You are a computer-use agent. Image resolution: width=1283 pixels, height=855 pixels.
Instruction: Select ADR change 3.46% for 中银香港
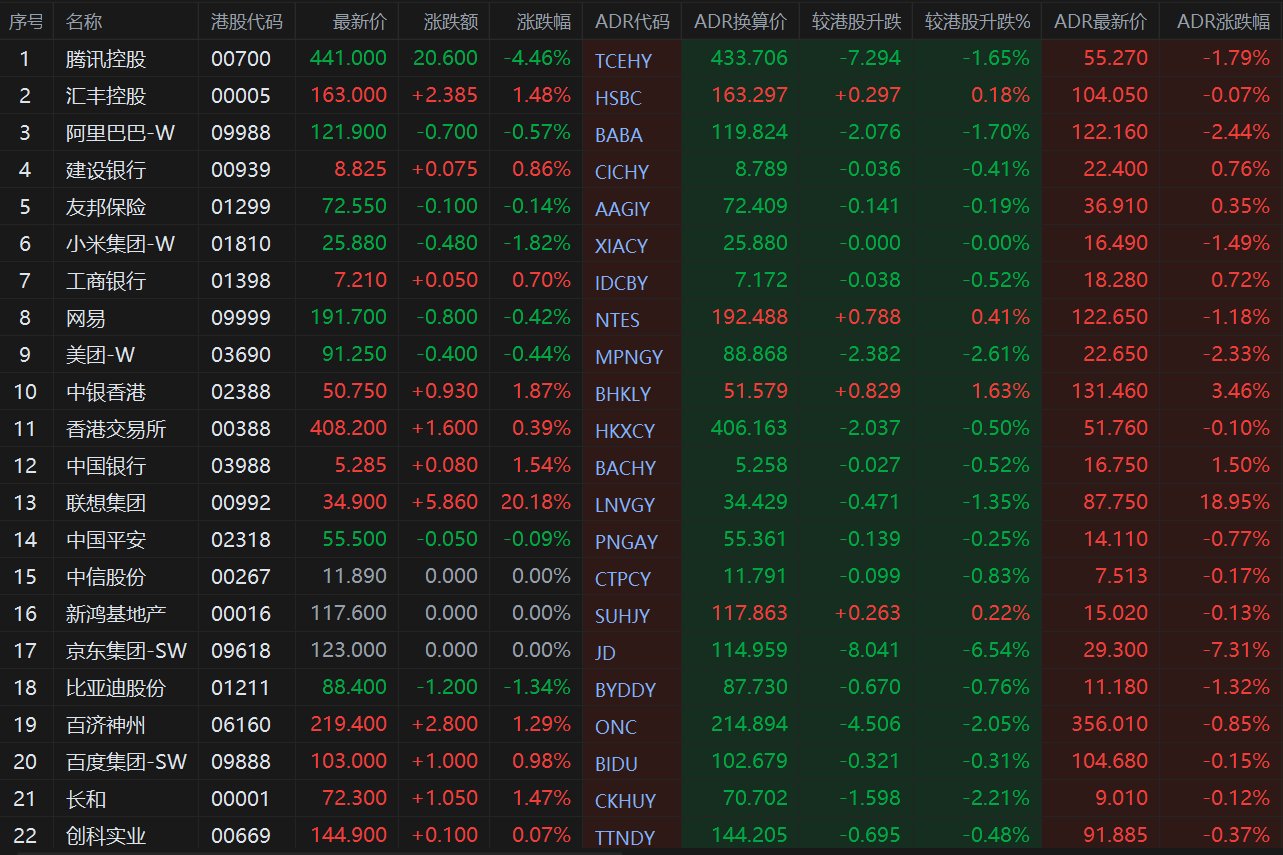1241,392
